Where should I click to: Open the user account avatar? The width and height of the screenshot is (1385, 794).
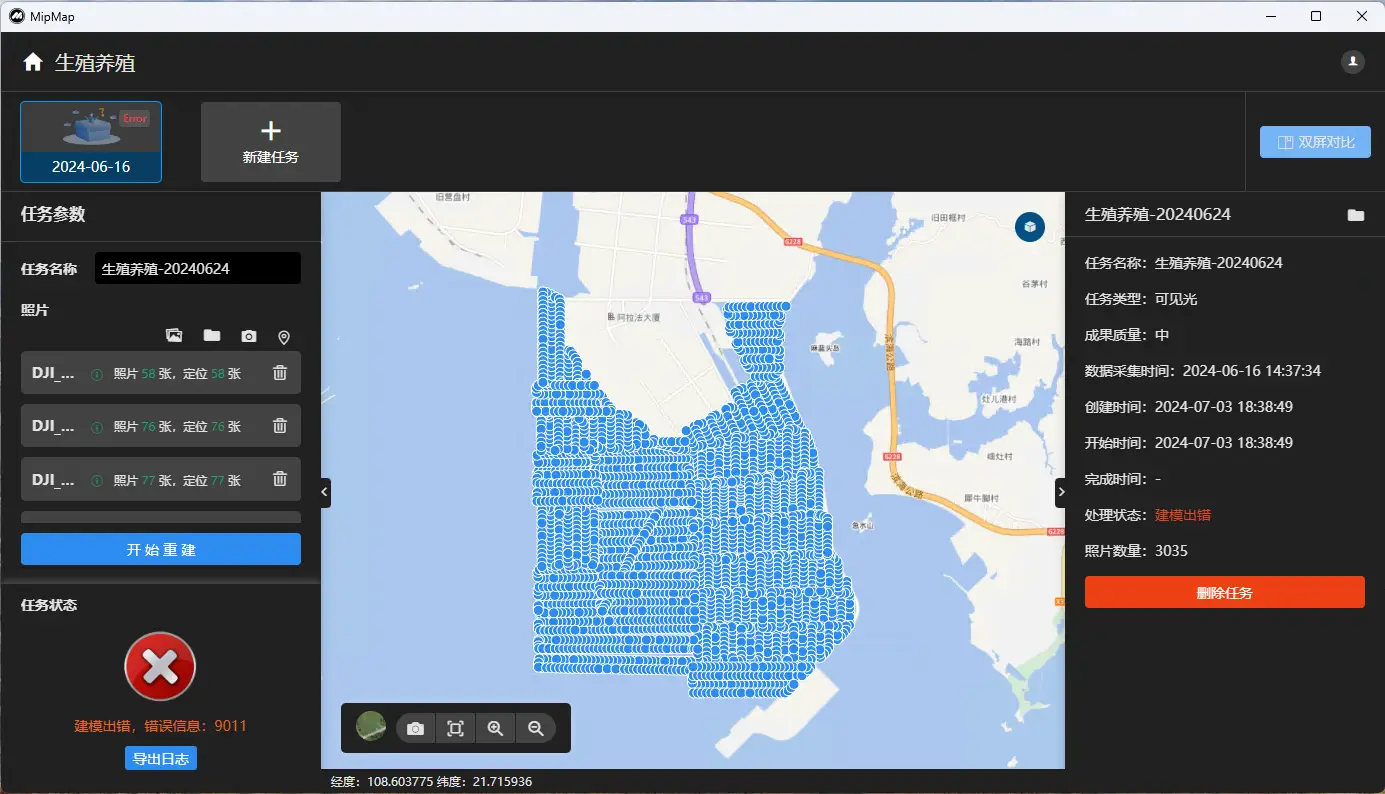[x=1352, y=62]
